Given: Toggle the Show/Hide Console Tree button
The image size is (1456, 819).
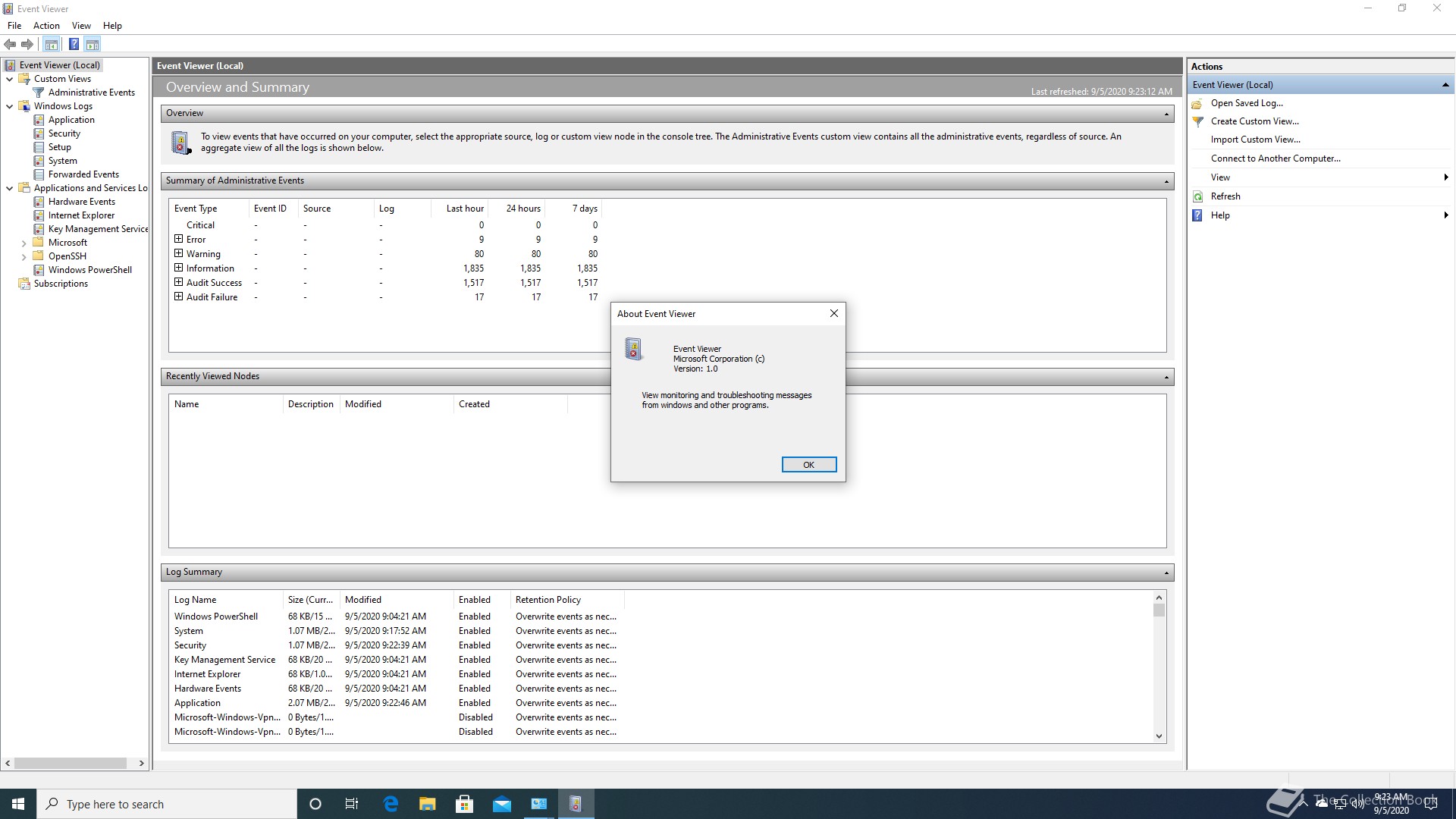Looking at the screenshot, I should 52,44.
